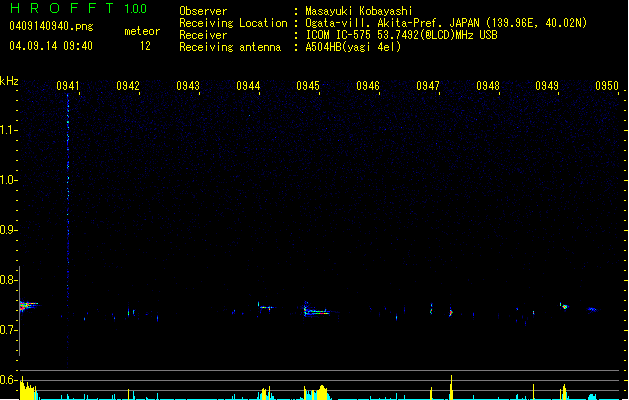Click the 0945 time marker
Viewport: 629px width, 400px height.
[x=308, y=86]
